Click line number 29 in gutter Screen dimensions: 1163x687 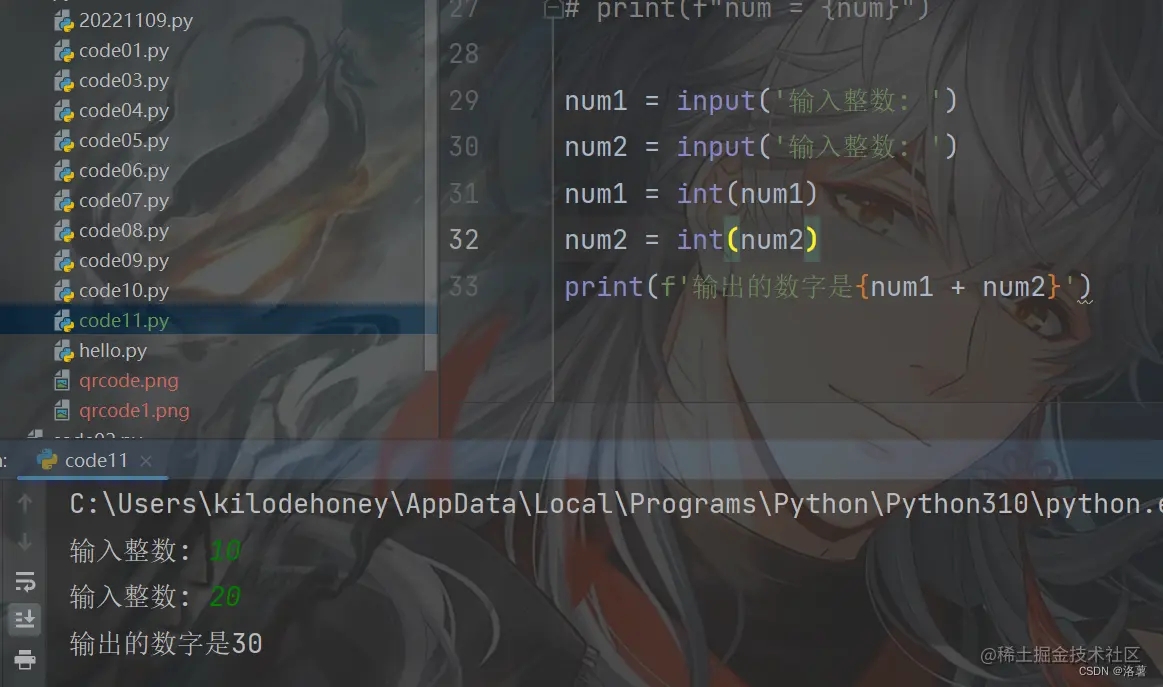(464, 101)
